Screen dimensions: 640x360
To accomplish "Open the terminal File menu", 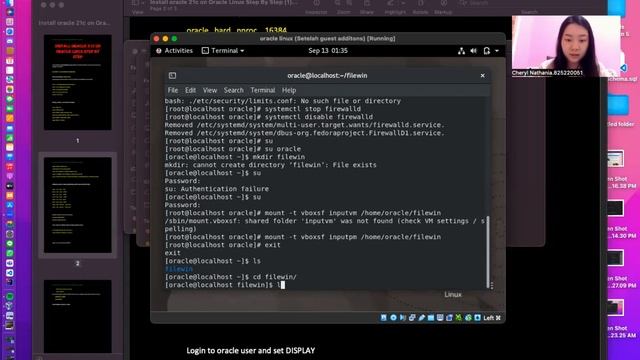I will pyautogui.click(x=173, y=90).
